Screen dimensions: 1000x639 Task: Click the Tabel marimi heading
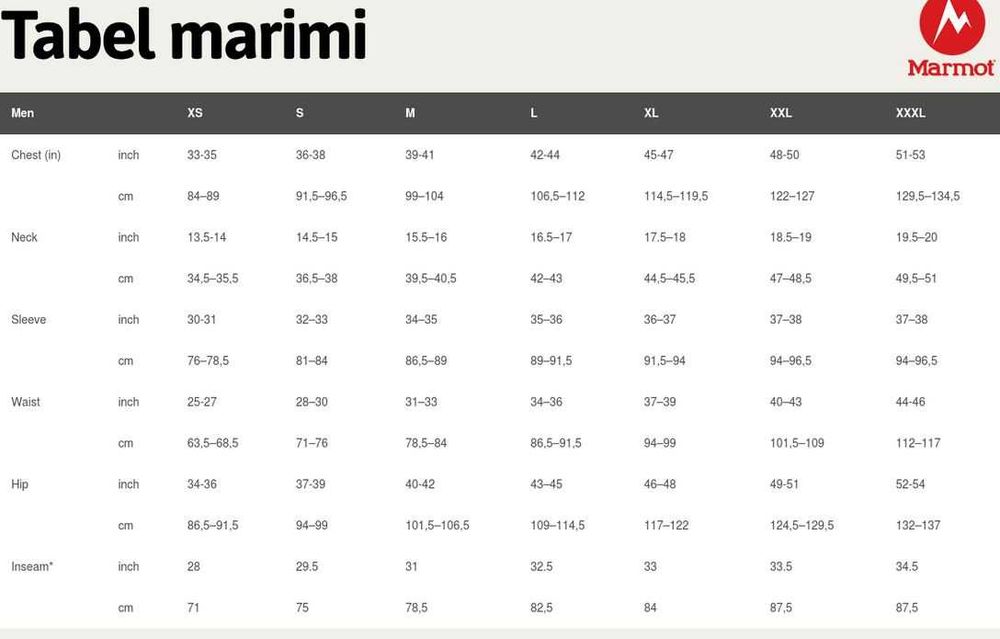(186, 37)
